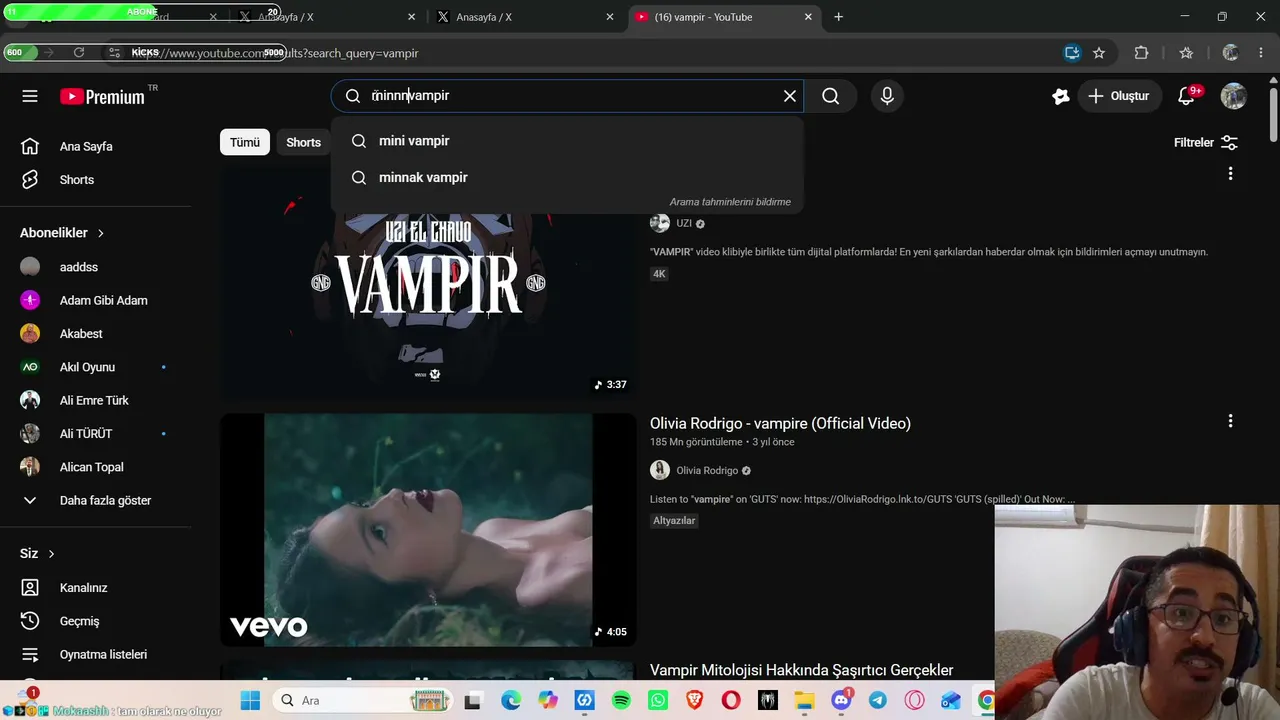Bookmark this page with the star
This screenshot has height=720, width=1280.
1099,53
